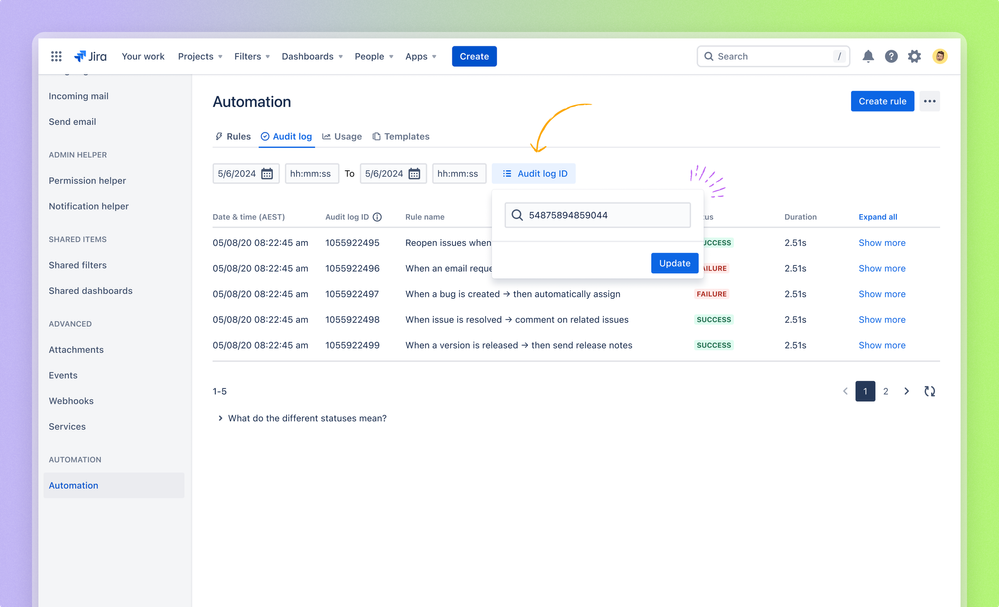Click rule 'When issue is resolved → comment on related issues'
The width and height of the screenshot is (999, 607).
pos(517,319)
